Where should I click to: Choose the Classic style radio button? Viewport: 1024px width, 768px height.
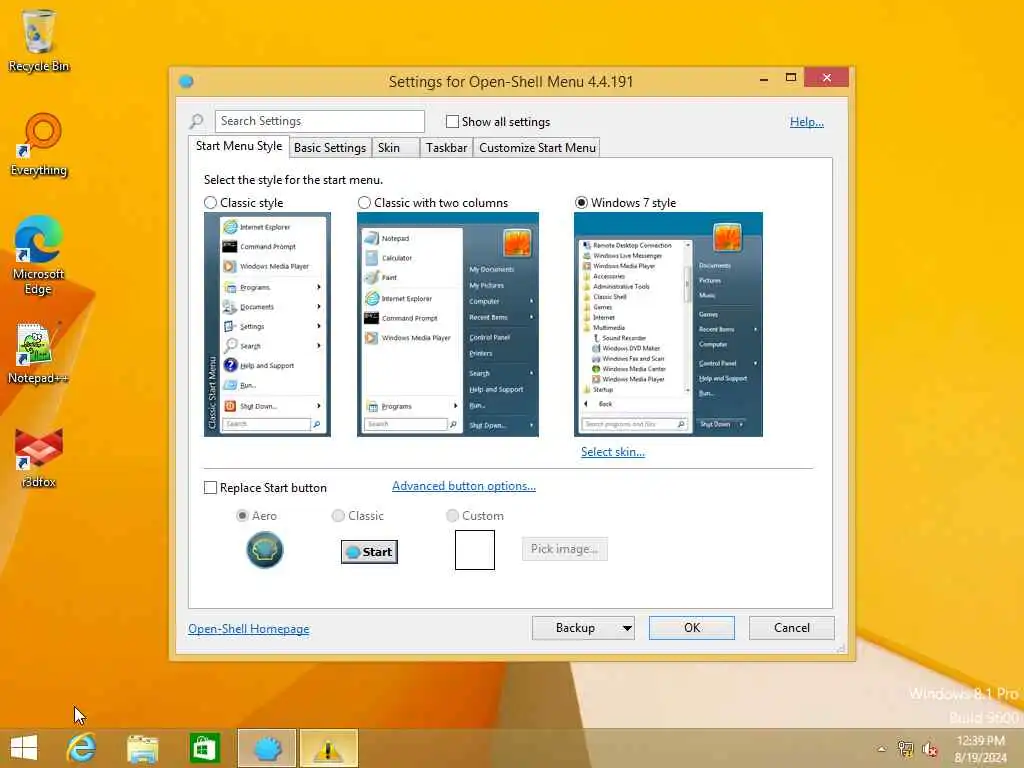click(x=210, y=203)
